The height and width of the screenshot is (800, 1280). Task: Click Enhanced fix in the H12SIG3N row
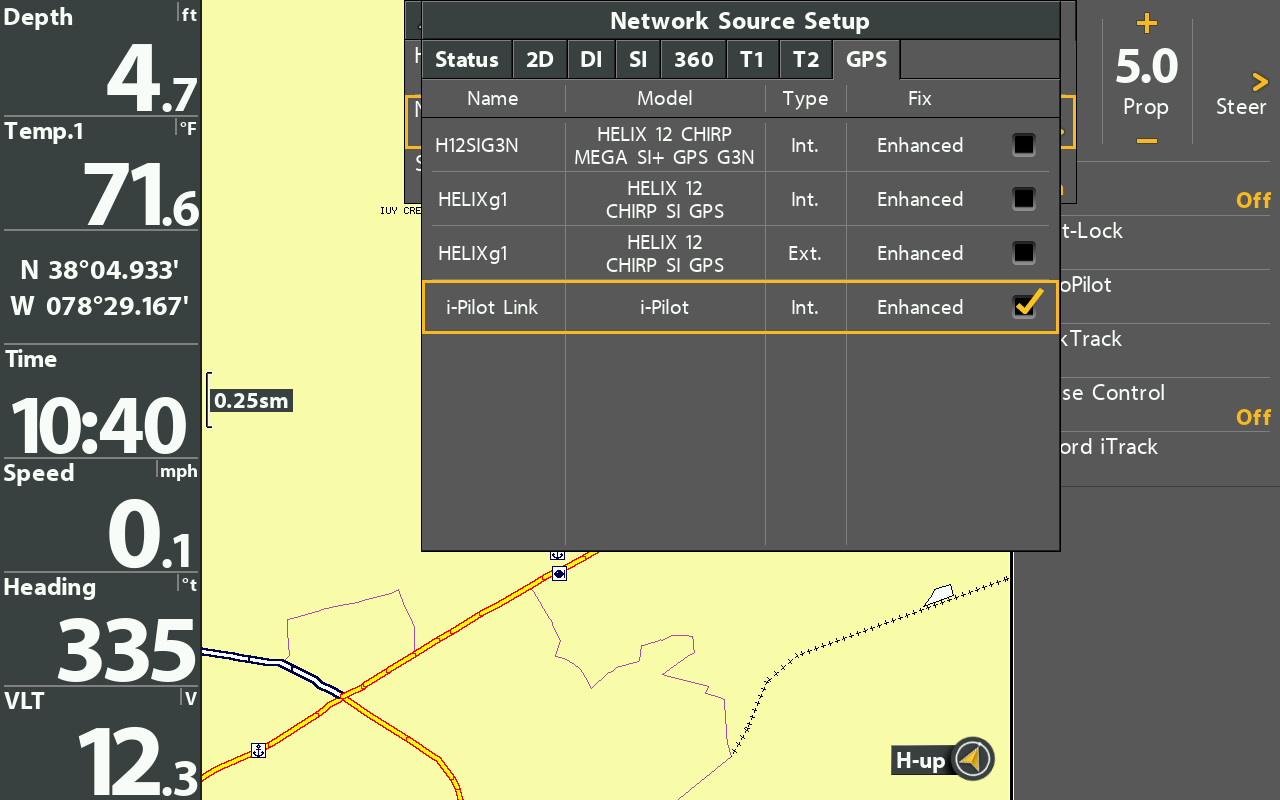[x=920, y=145]
